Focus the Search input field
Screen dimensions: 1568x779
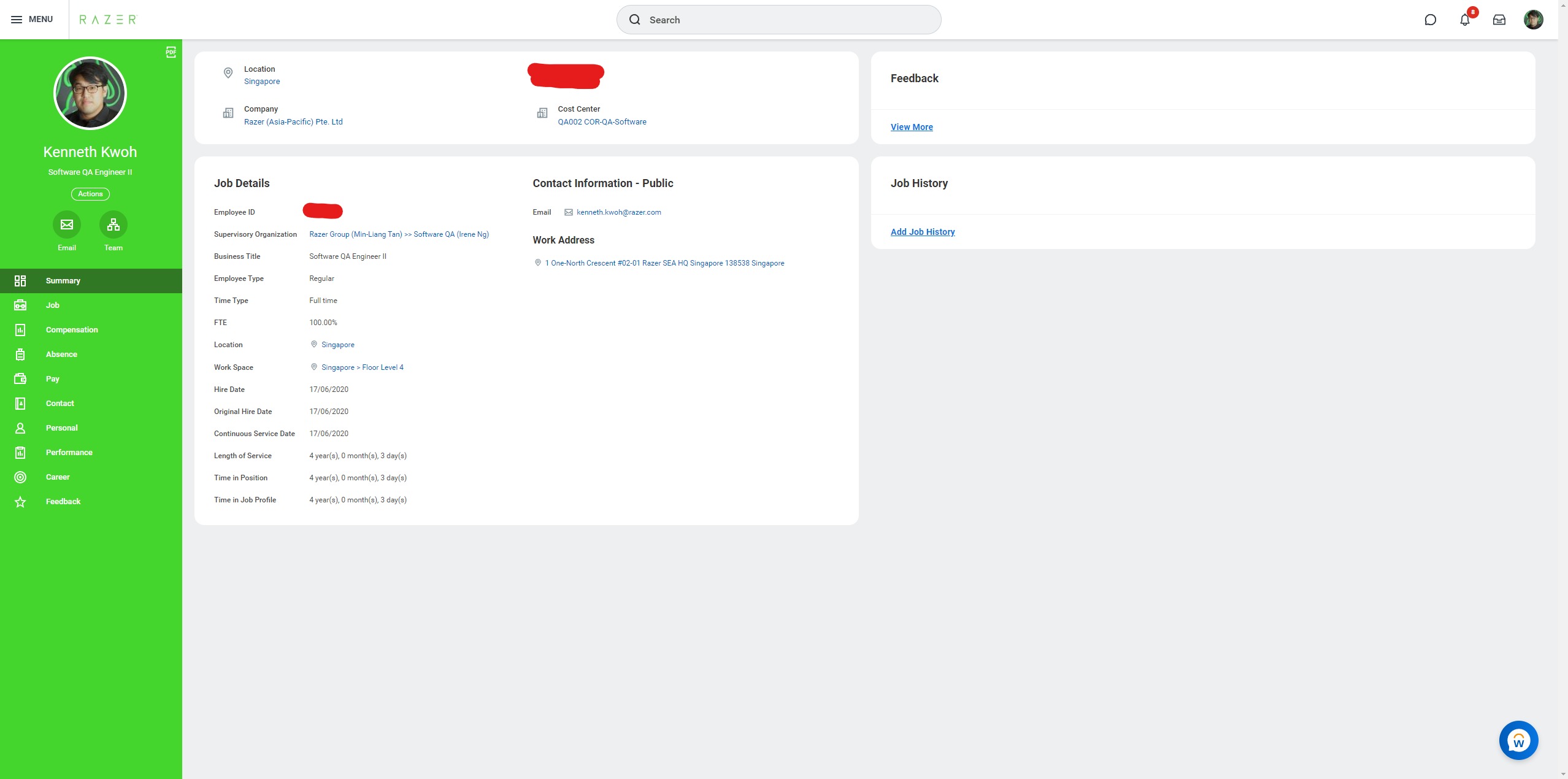(778, 20)
